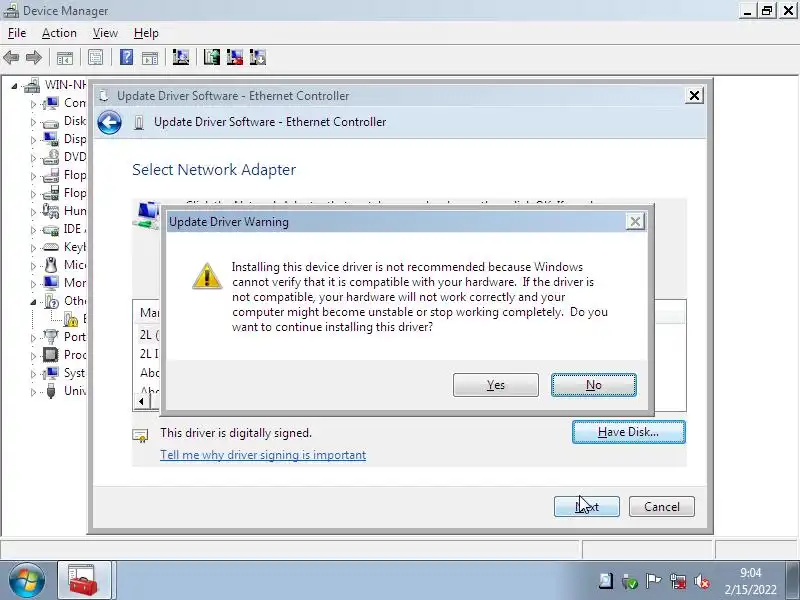The height and width of the screenshot is (600, 800).
Task: Open the Properties toolbar icon
Action: (95, 57)
